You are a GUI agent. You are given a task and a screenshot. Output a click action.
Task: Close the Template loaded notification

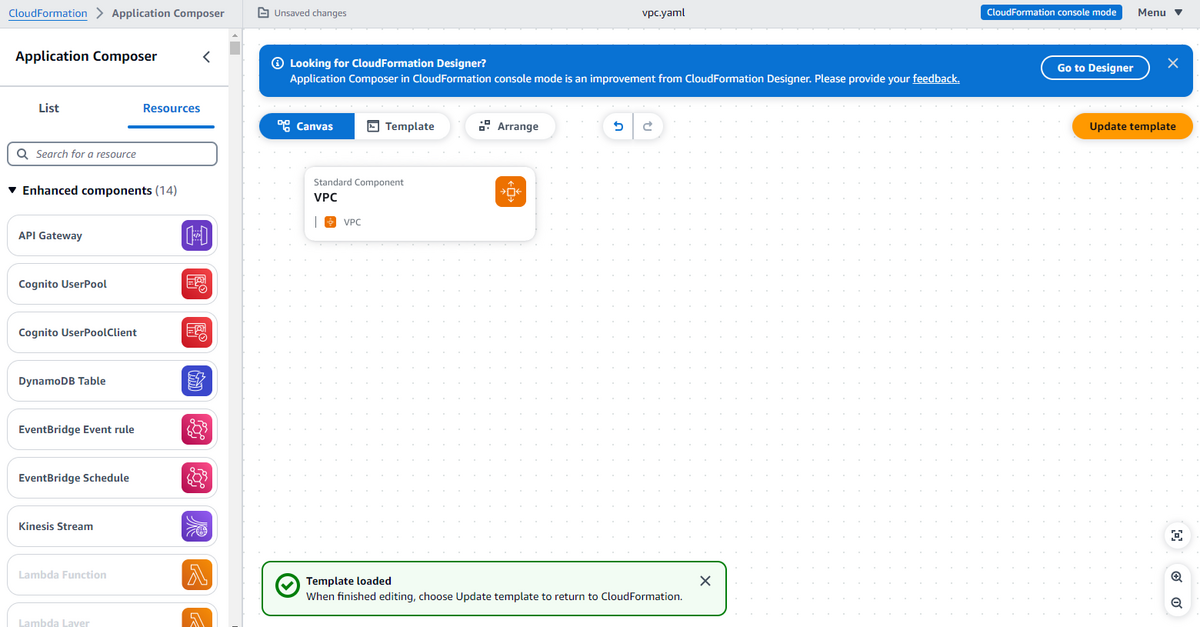point(705,581)
